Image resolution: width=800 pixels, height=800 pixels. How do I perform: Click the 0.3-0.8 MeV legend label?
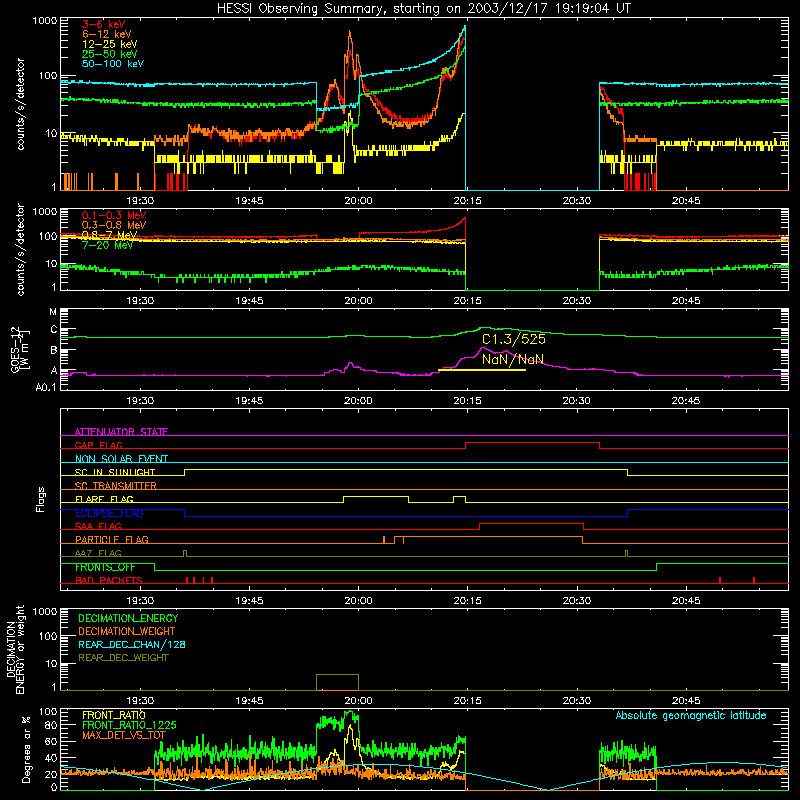[x=114, y=225]
